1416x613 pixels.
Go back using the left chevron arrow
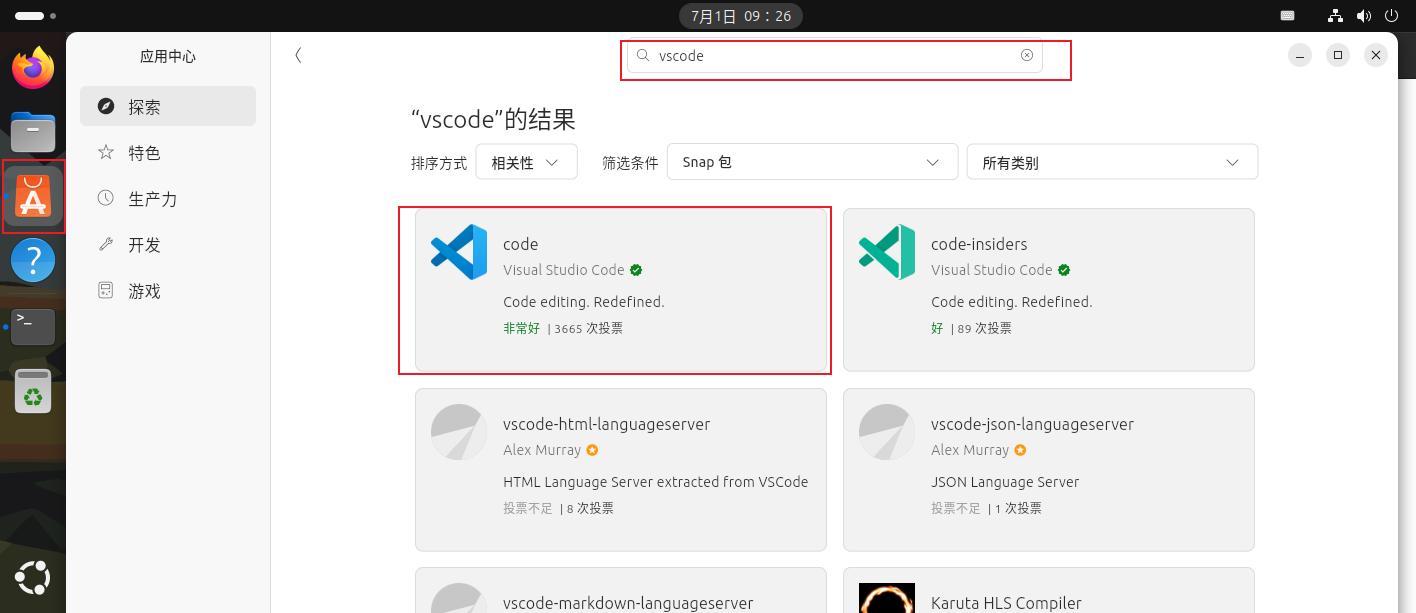pyautogui.click(x=298, y=56)
